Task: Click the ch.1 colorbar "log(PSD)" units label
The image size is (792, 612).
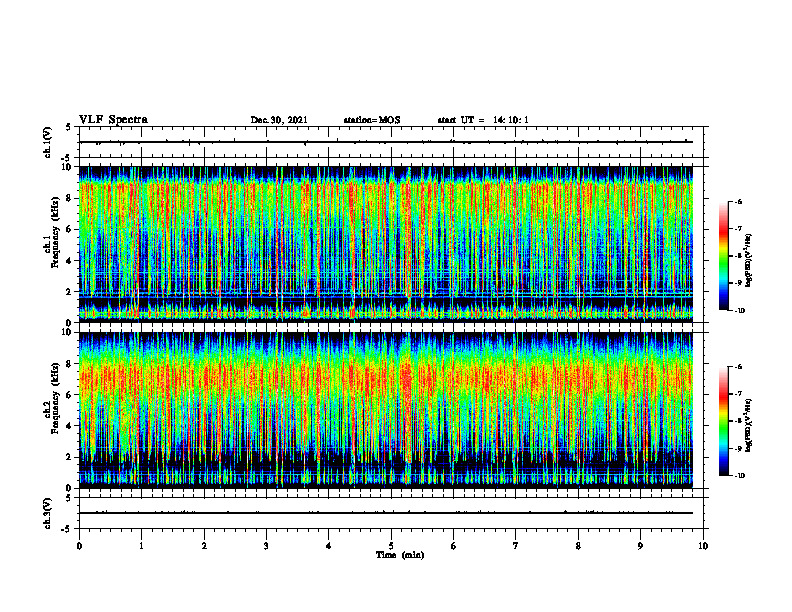Action: tap(749, 261)
